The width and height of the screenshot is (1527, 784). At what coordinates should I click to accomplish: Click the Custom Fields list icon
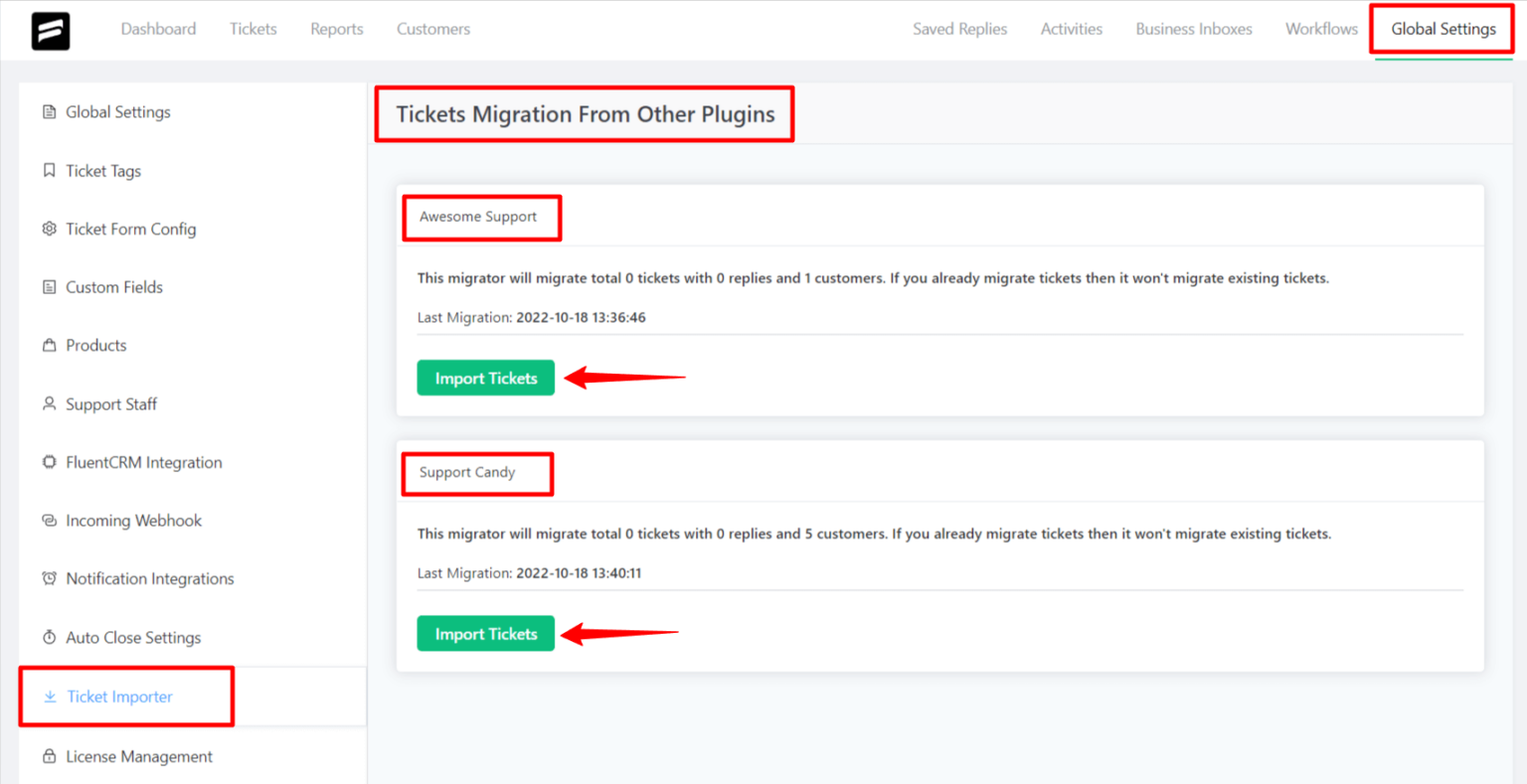48,286
